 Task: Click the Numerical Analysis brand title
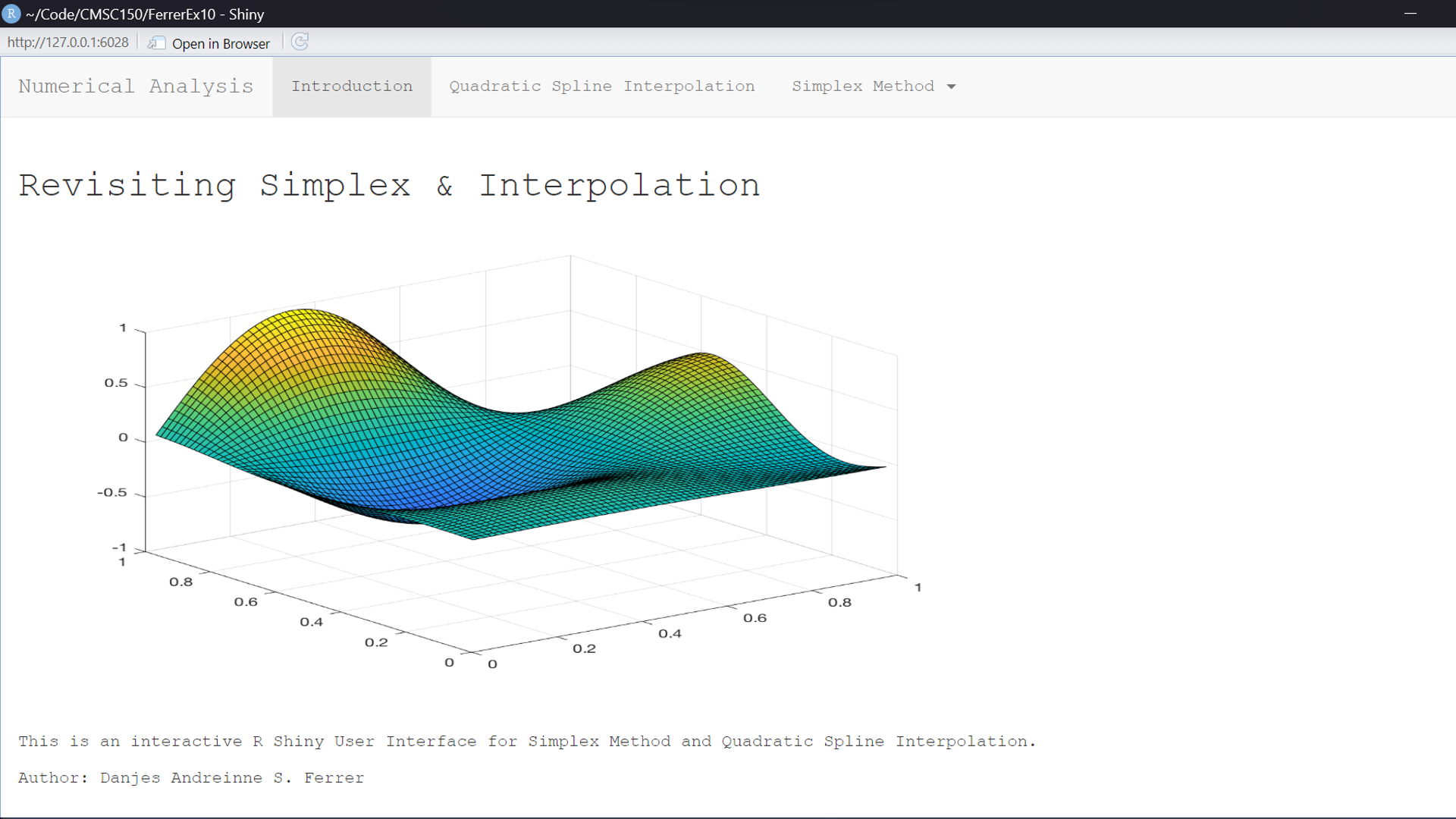click(136, 86)
